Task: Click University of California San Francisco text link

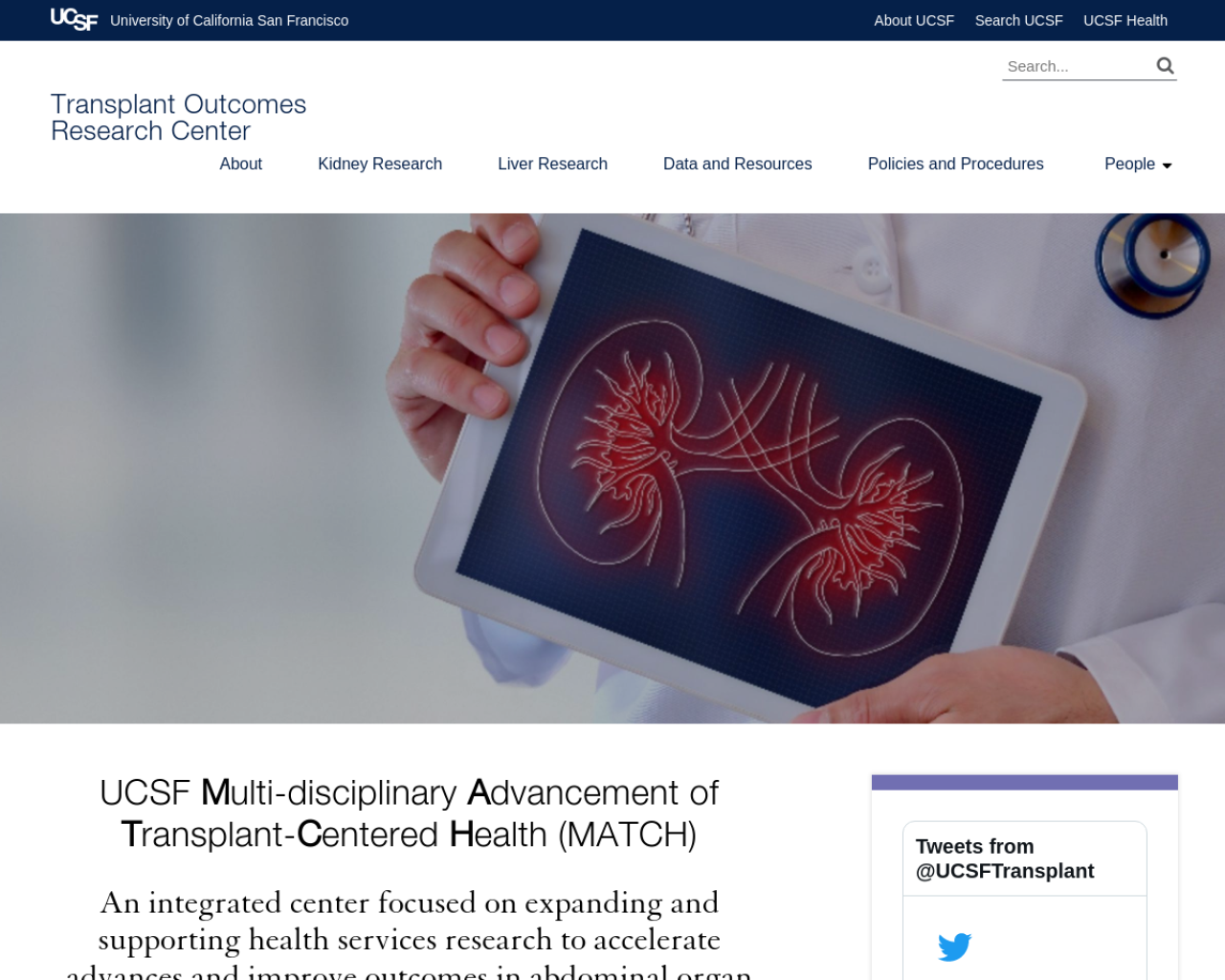Action: click(229, 20)
